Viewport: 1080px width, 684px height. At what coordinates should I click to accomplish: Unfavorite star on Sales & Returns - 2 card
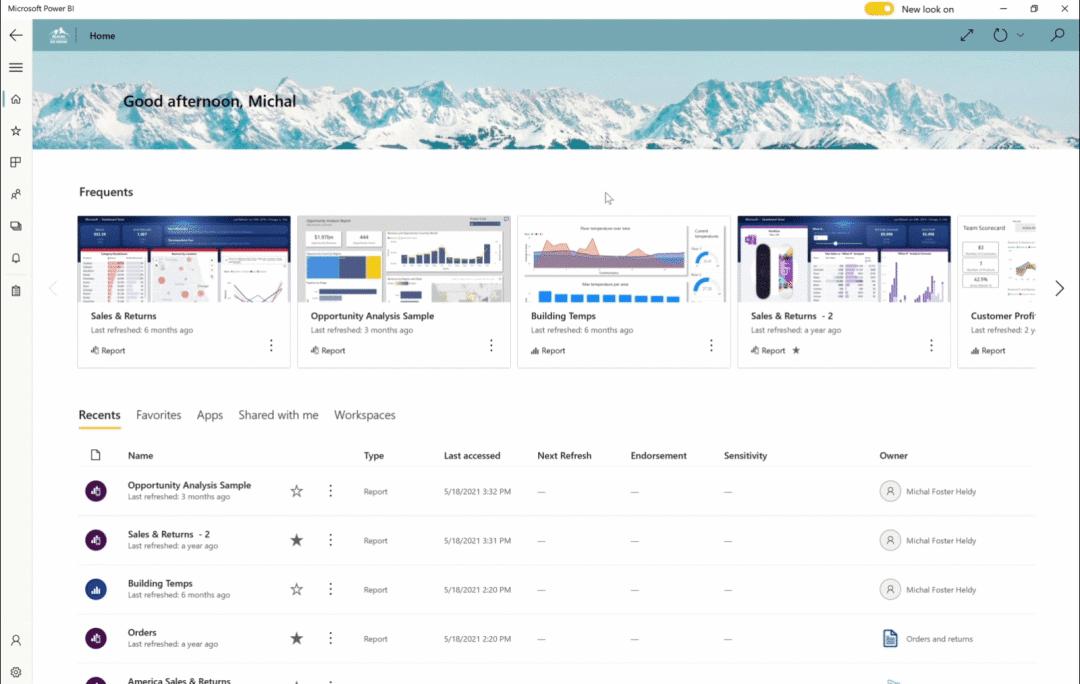pyautogui.click(x=796, y=351)
